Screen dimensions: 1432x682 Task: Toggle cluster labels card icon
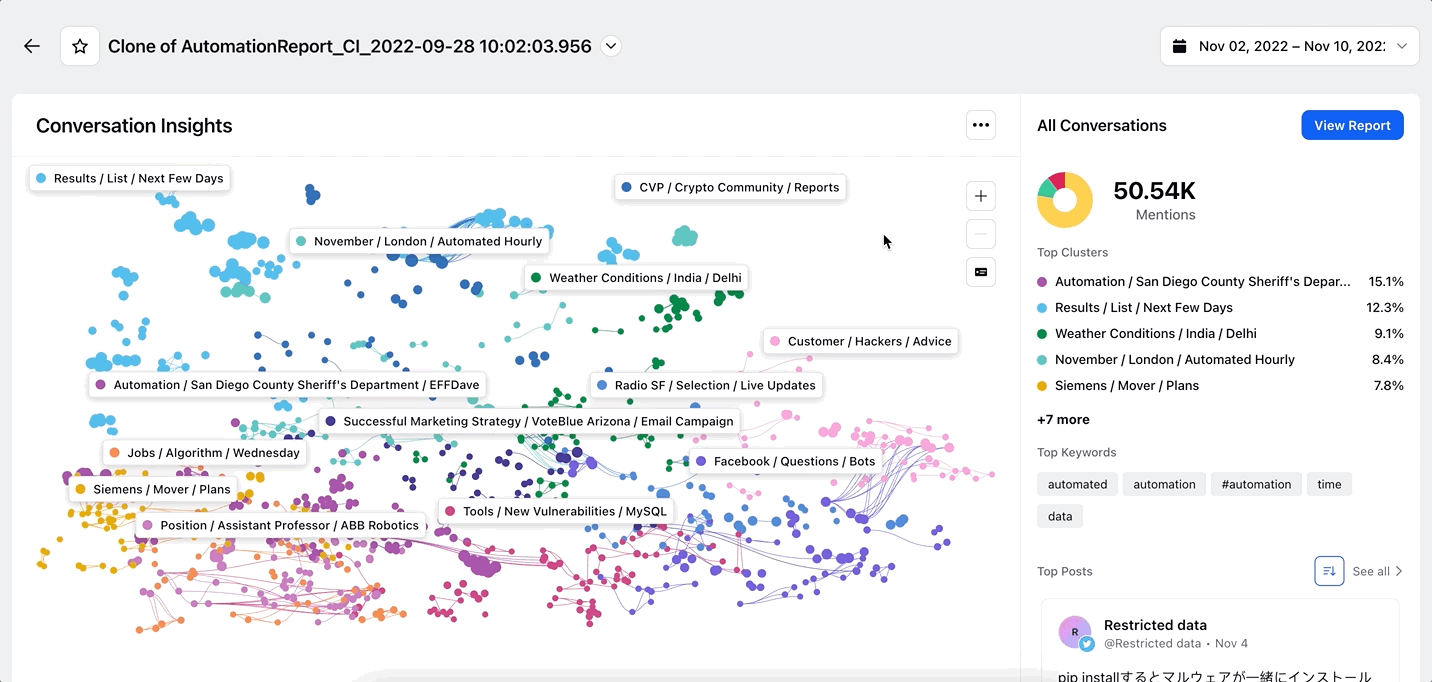(x=981, y=272)
